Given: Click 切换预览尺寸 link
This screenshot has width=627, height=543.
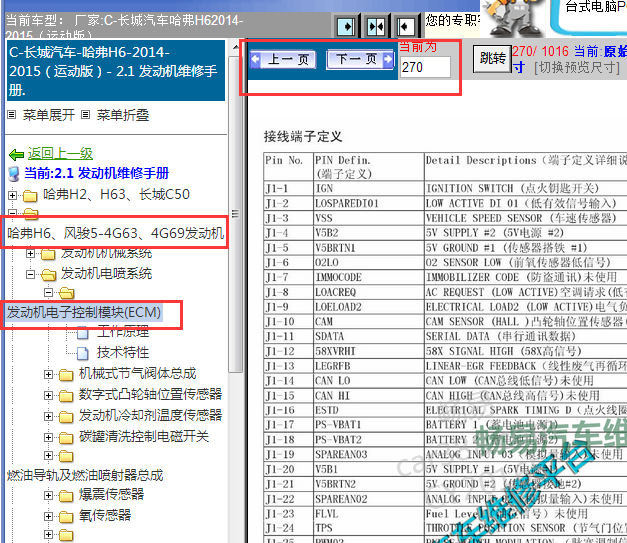Looking at the screenshot, I should (x=577, y=67).
